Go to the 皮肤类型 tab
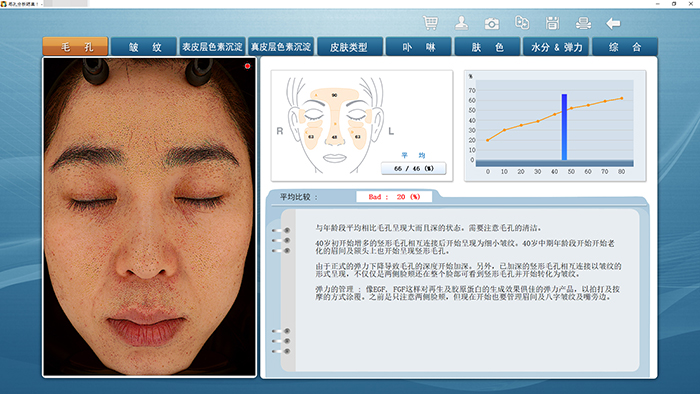The image size is (700, 394). click(350, 47)
